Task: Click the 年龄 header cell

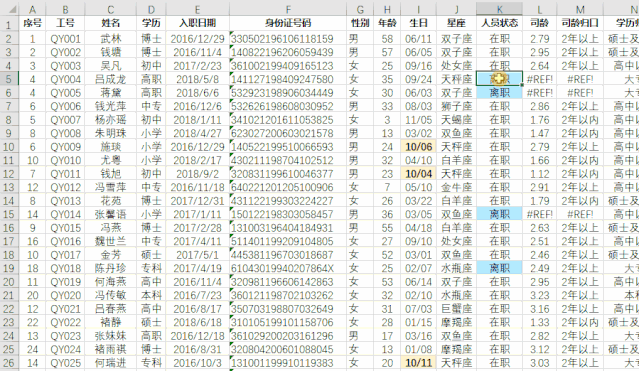Action: point(387,23)
